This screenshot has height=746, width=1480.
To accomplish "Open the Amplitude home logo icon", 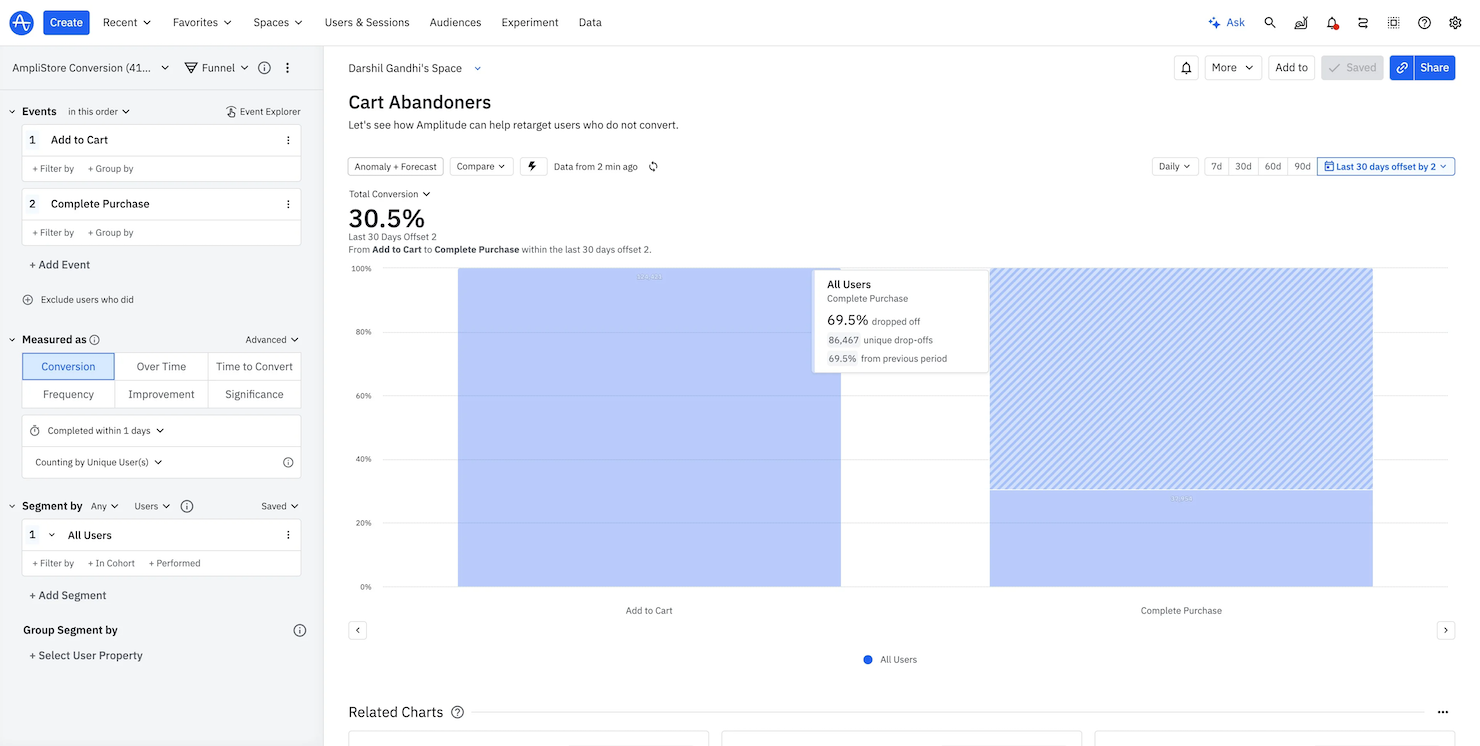I will (20, 22).
